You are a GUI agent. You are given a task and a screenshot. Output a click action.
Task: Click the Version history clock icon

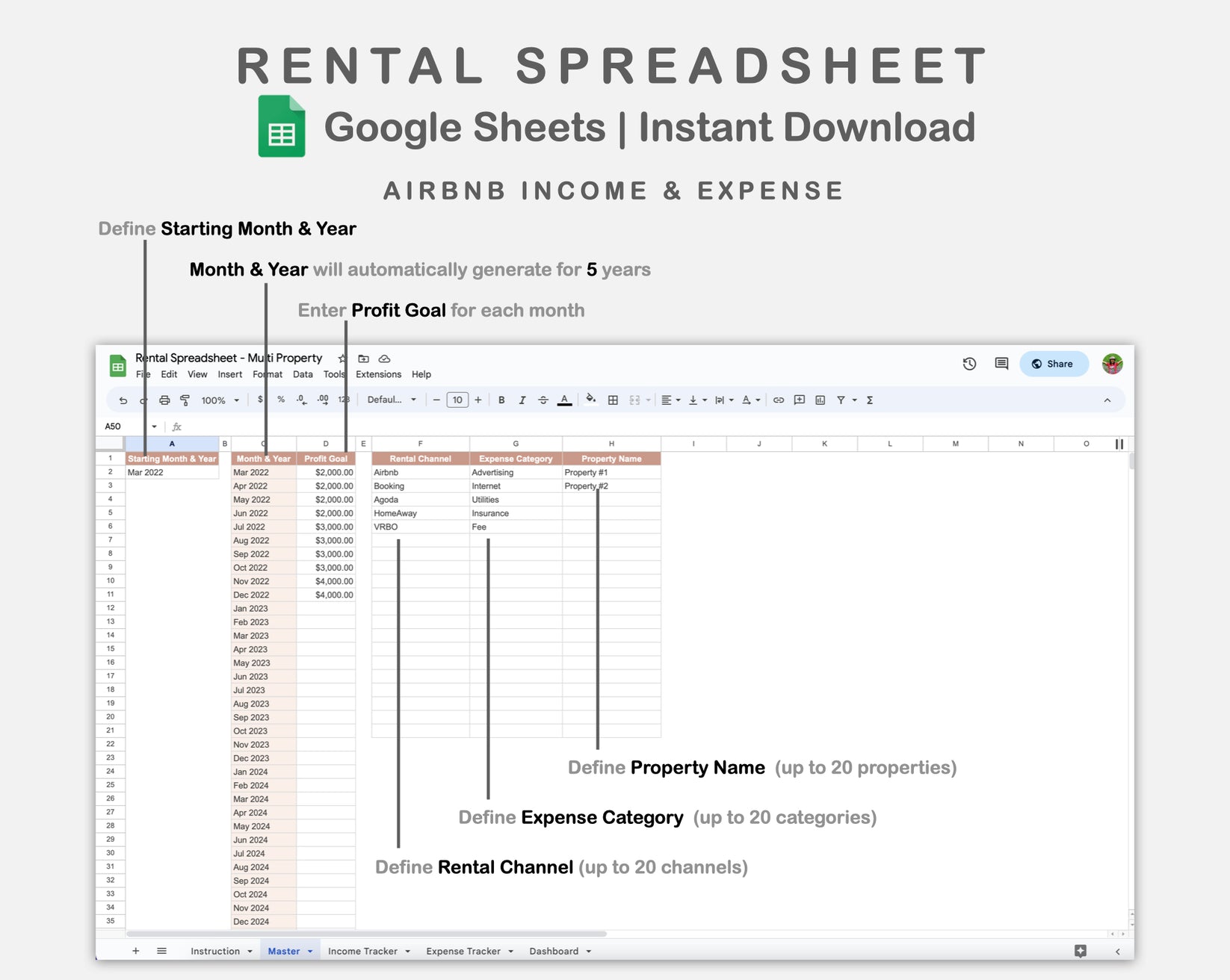pyautogui.click(x=968, y=364)
